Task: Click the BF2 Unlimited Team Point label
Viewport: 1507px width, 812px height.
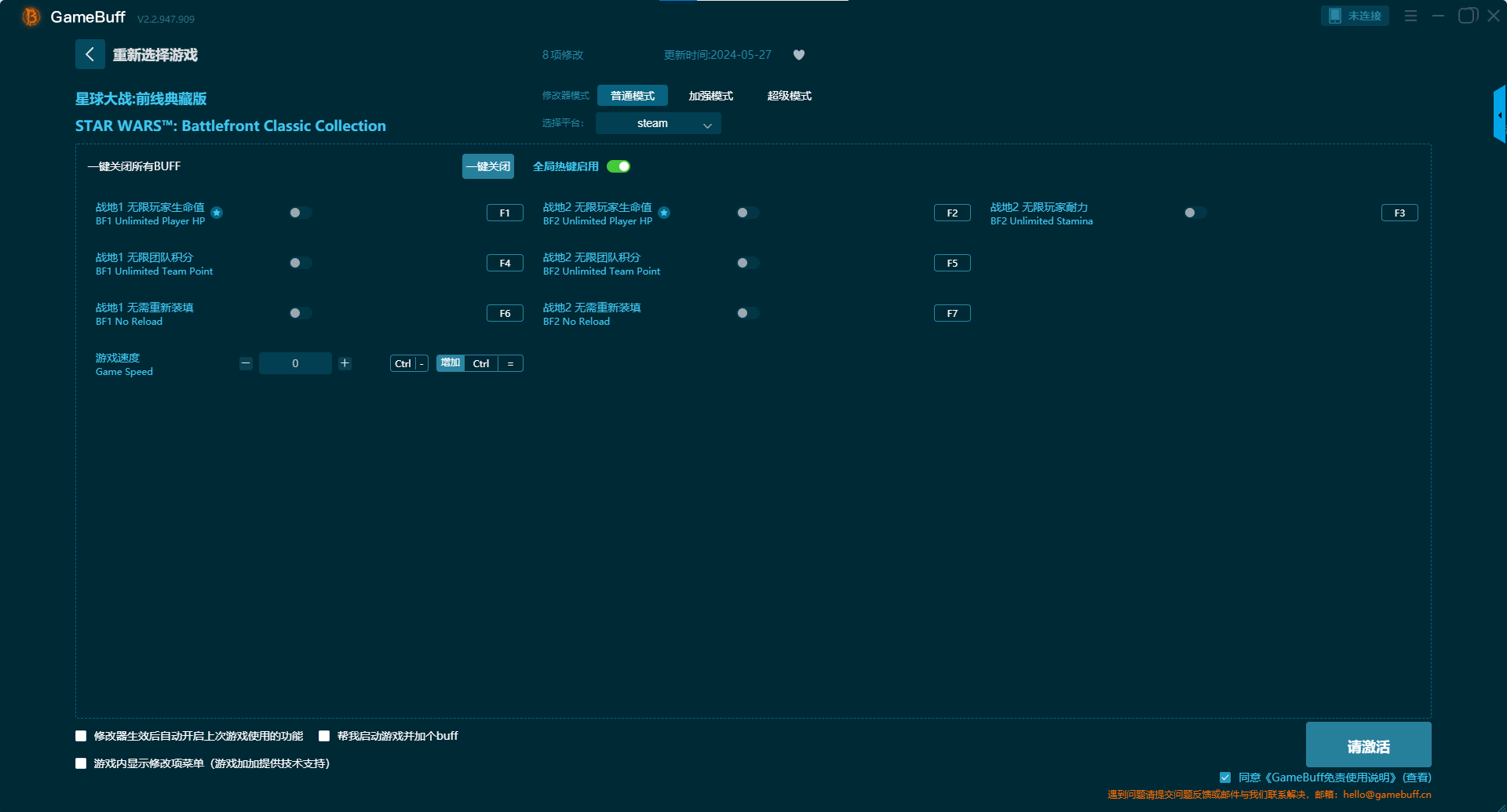Action: point(601,271)
